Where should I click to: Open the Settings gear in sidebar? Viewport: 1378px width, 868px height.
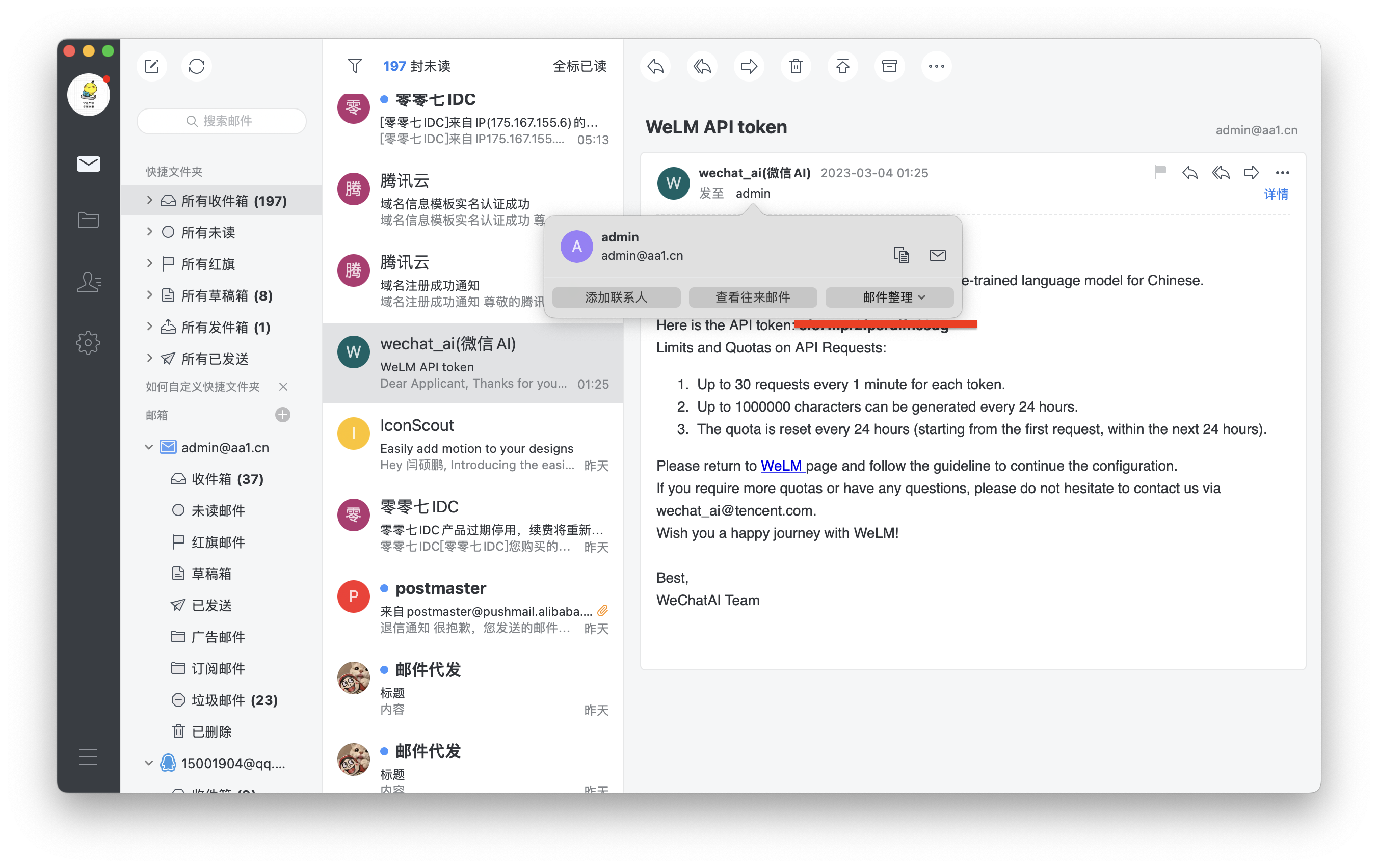(88, 343)
